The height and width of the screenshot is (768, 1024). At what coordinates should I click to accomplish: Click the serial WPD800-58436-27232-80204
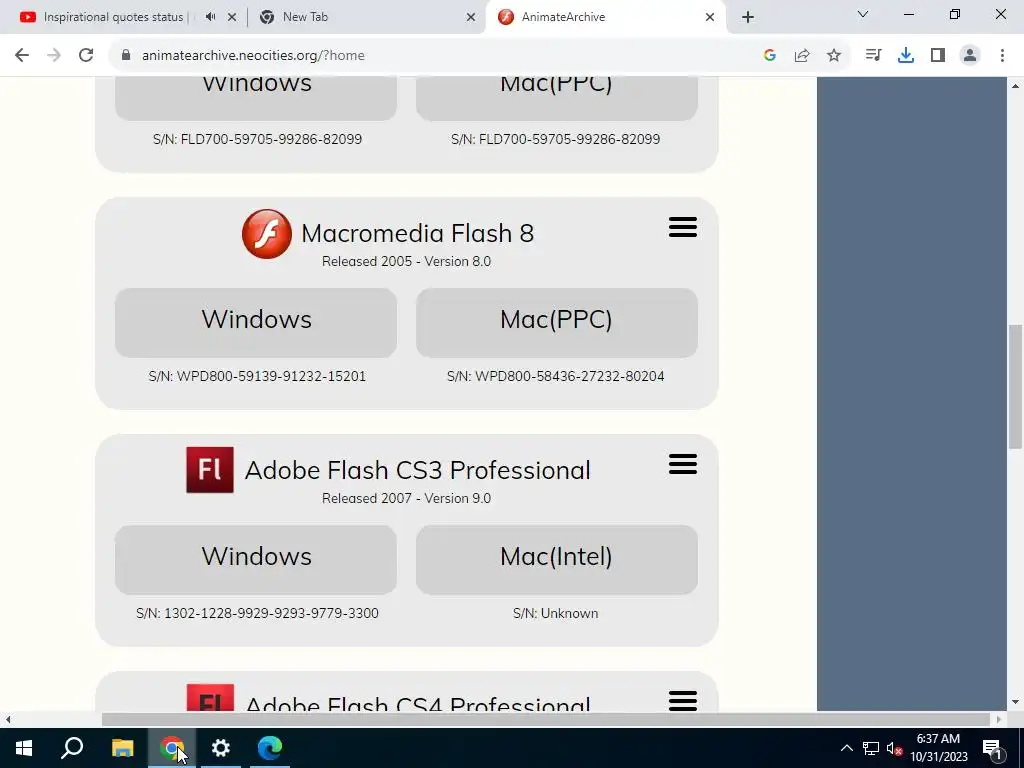[569, 376]
